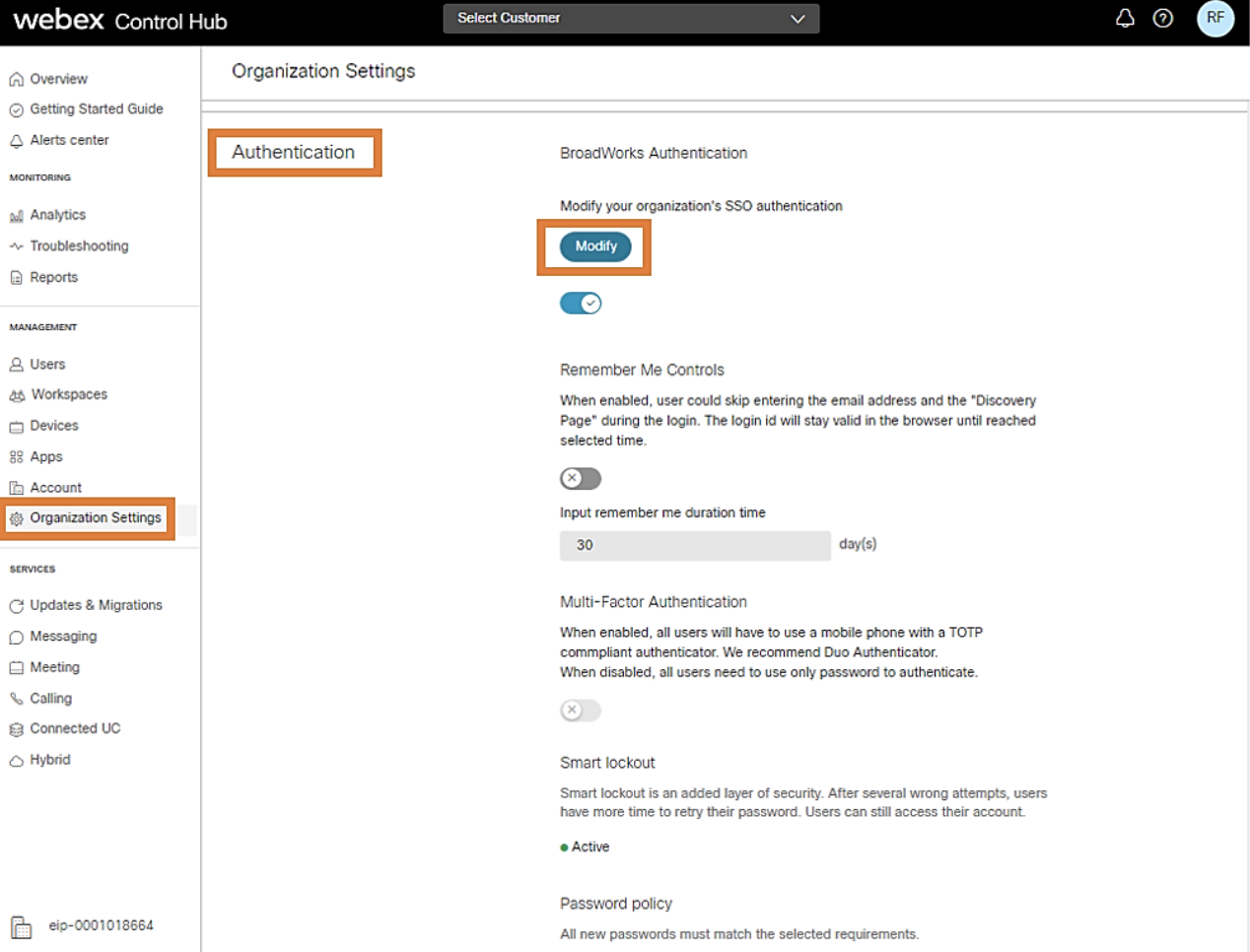Open Messaging service
The width and height of the screenshot is (1250, 952).
coord(63,637)
